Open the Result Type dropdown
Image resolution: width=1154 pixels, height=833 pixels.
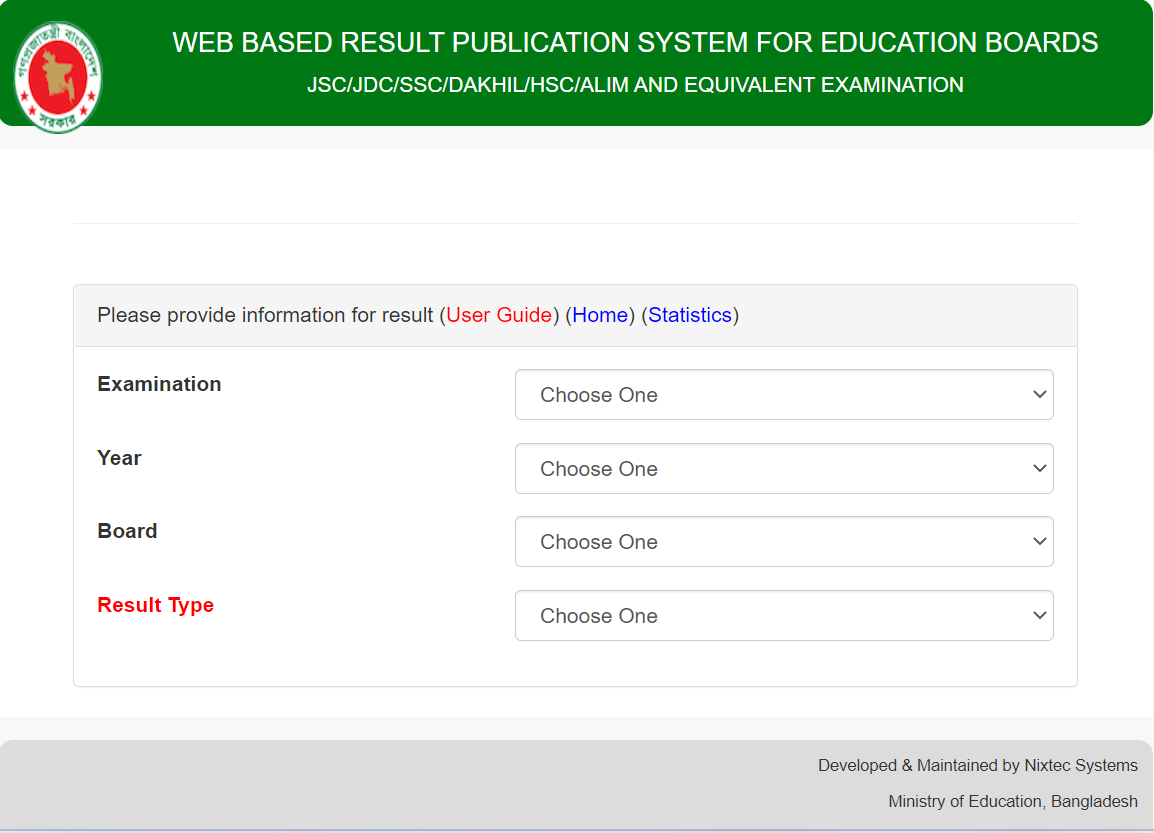click(784, 615)
